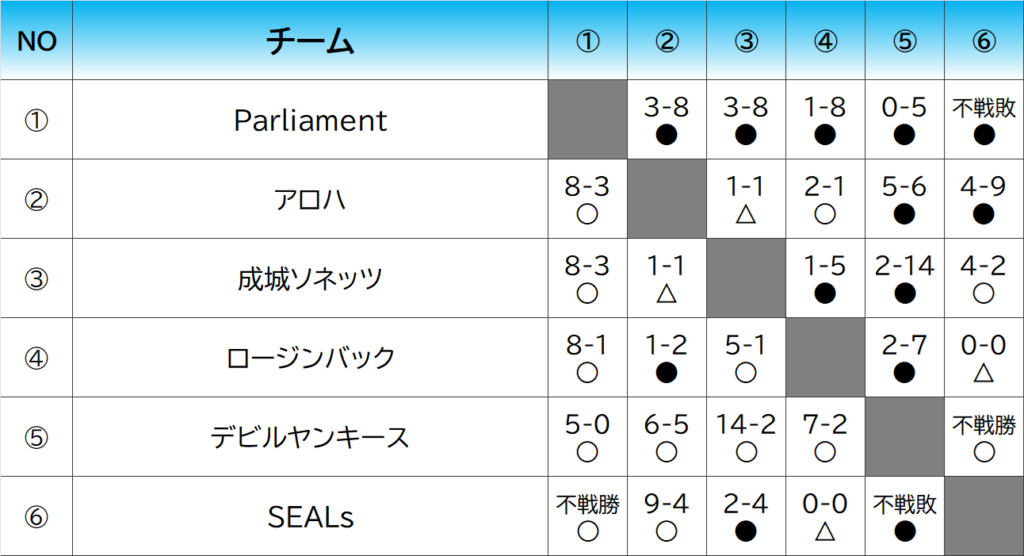Click the triangle in the アロハ row
The height and width of the screenshot is (556, 1024).
click(746, 215)
